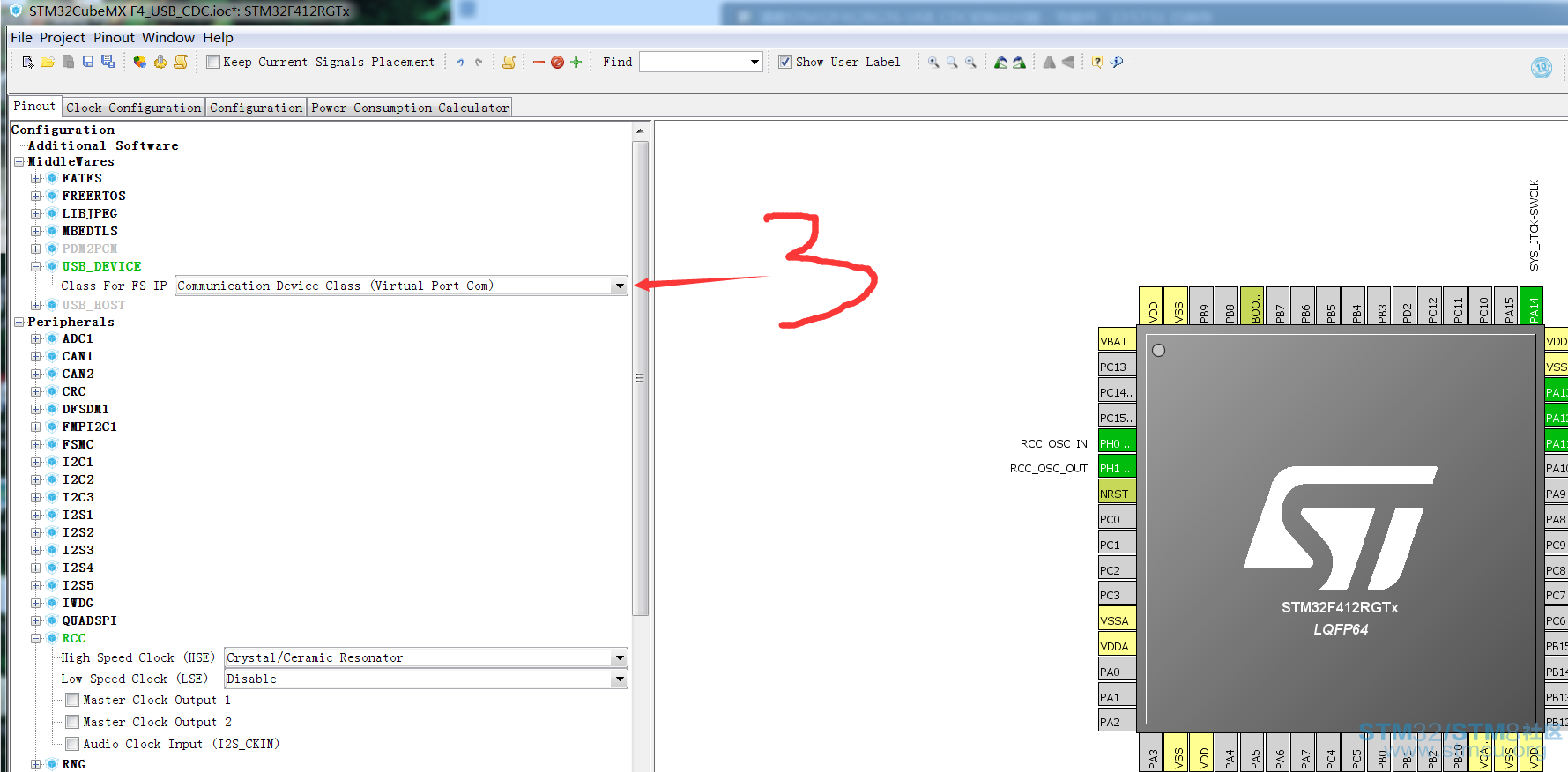Image resolution: width=1568 pixels, height=772 pixels.
Task: Collapse the USB_DEVICE tree node
Action: (35, 266)
